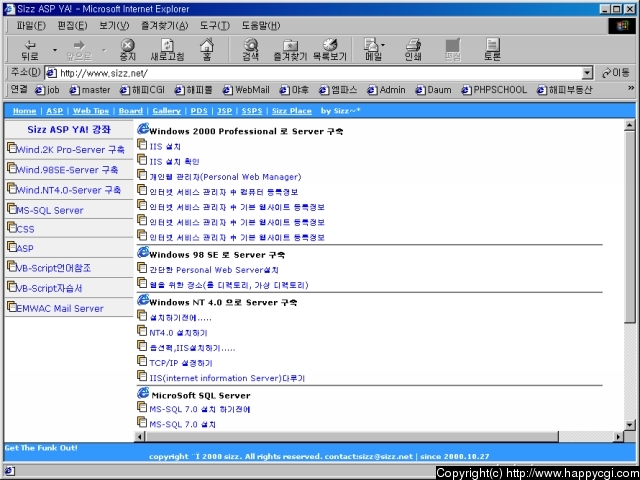Screen dimensions: 640x480
Task: Open the MS-SQL 7.0 설치 article
Action: [x=182, y=424]
